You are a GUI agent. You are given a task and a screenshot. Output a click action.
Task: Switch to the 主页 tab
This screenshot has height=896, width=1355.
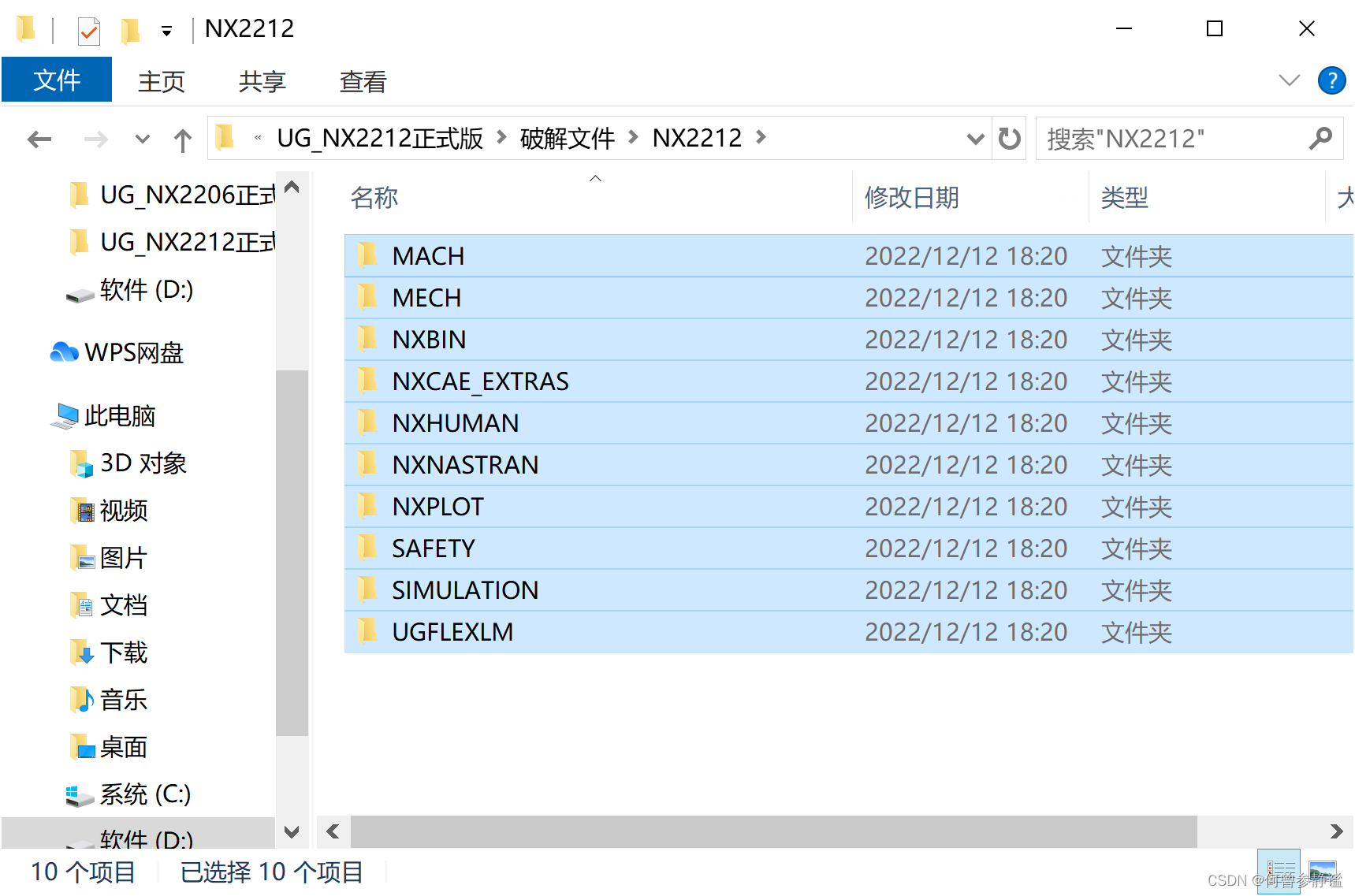pos(161,81)
